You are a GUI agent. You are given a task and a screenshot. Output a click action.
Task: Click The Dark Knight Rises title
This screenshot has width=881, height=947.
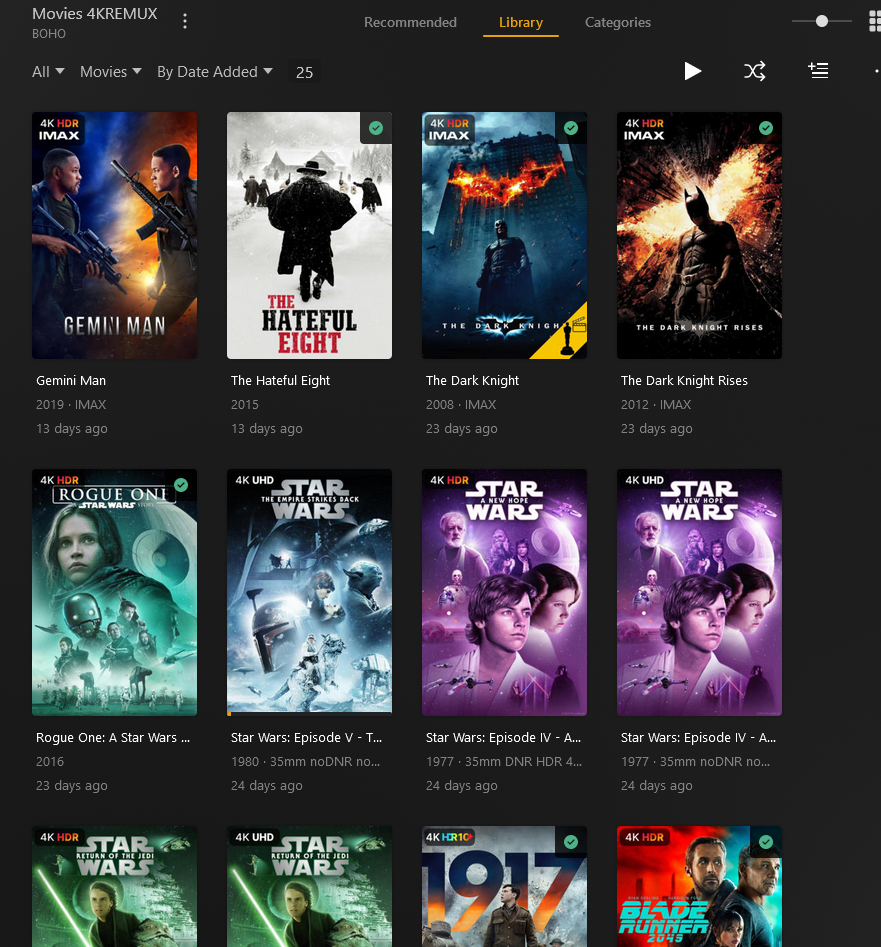[684, 380]
